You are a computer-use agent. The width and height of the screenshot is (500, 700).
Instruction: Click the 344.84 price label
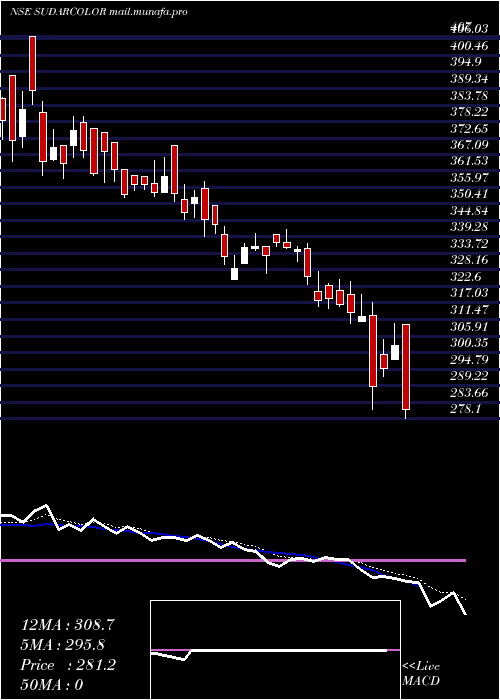pyautogui.click(x=470, y=210)
